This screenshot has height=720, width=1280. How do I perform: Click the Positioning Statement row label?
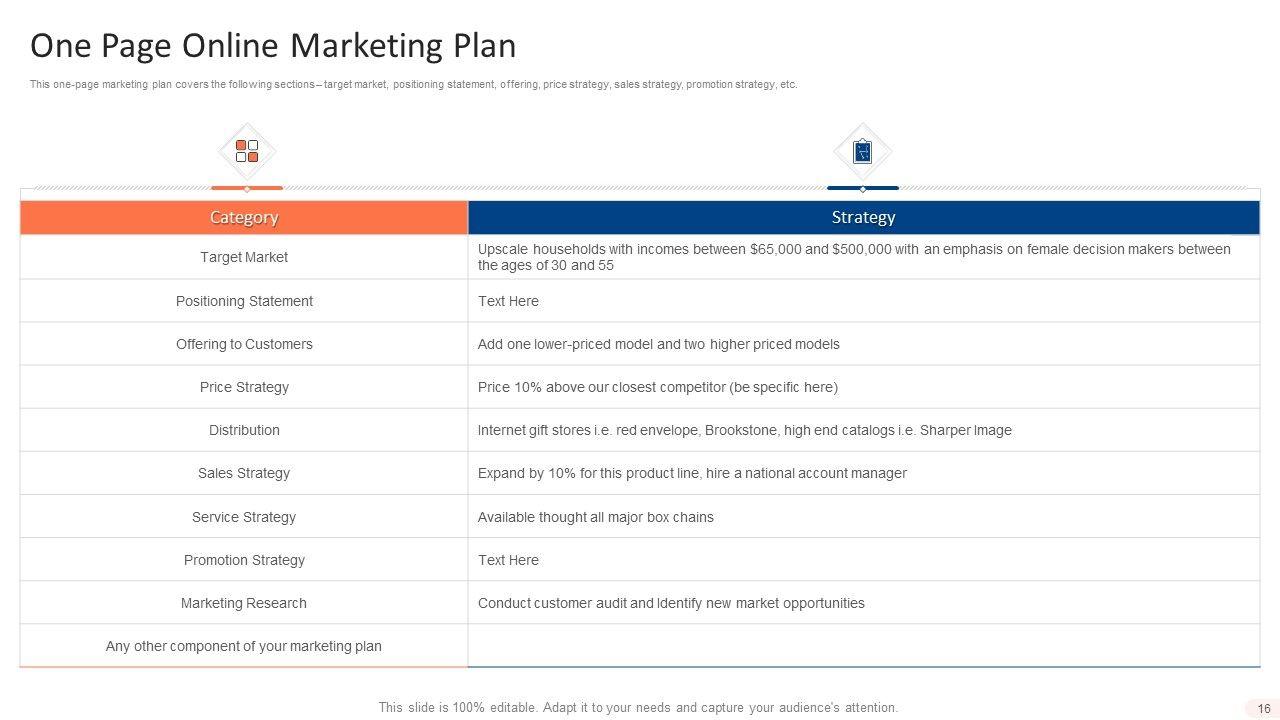pyautogui.click(x=244, y=301)
